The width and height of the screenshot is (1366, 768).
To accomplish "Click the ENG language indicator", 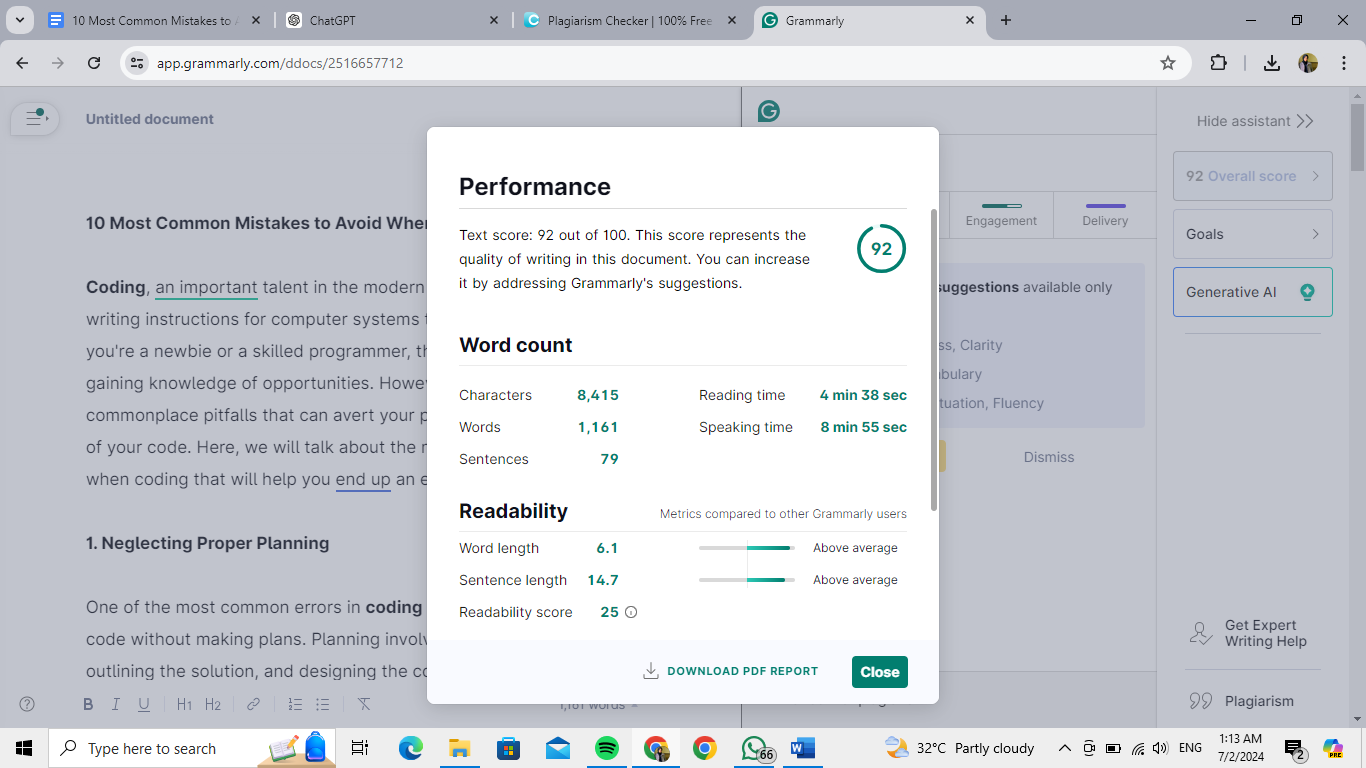I will [1190, 748].
